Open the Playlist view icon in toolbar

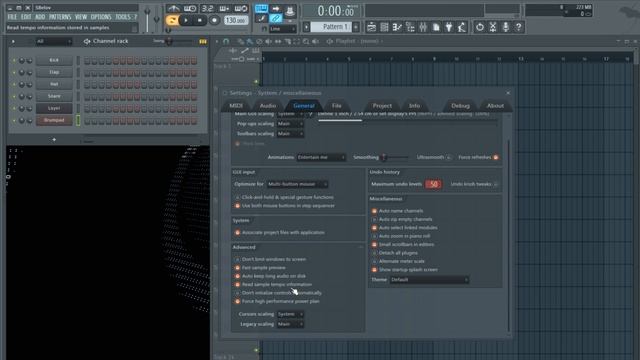[x=371, y=27]
